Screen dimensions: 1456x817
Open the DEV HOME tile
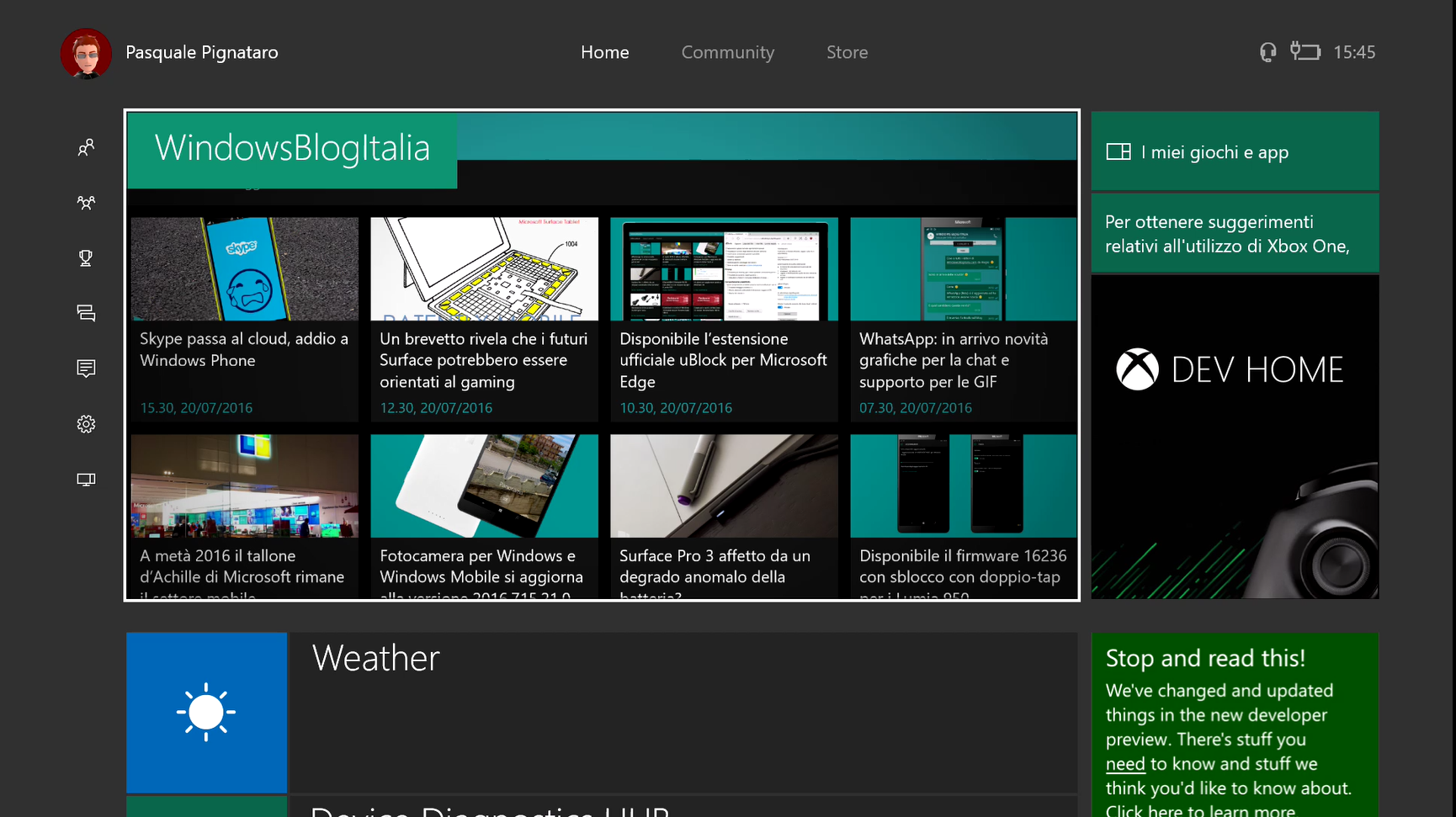[1235, 438]
